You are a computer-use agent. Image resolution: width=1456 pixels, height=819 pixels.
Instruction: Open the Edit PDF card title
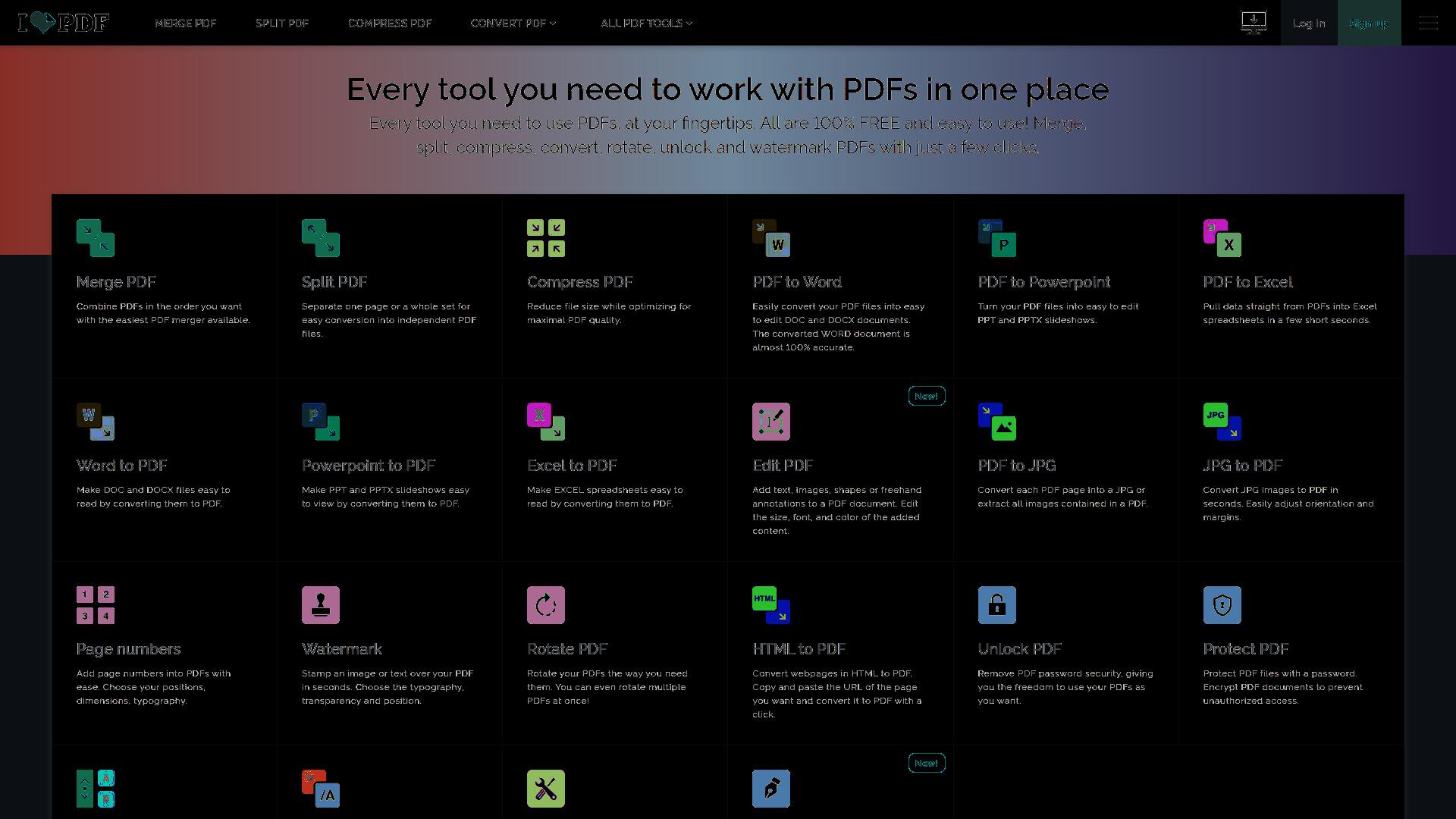[x=783, y=466]
